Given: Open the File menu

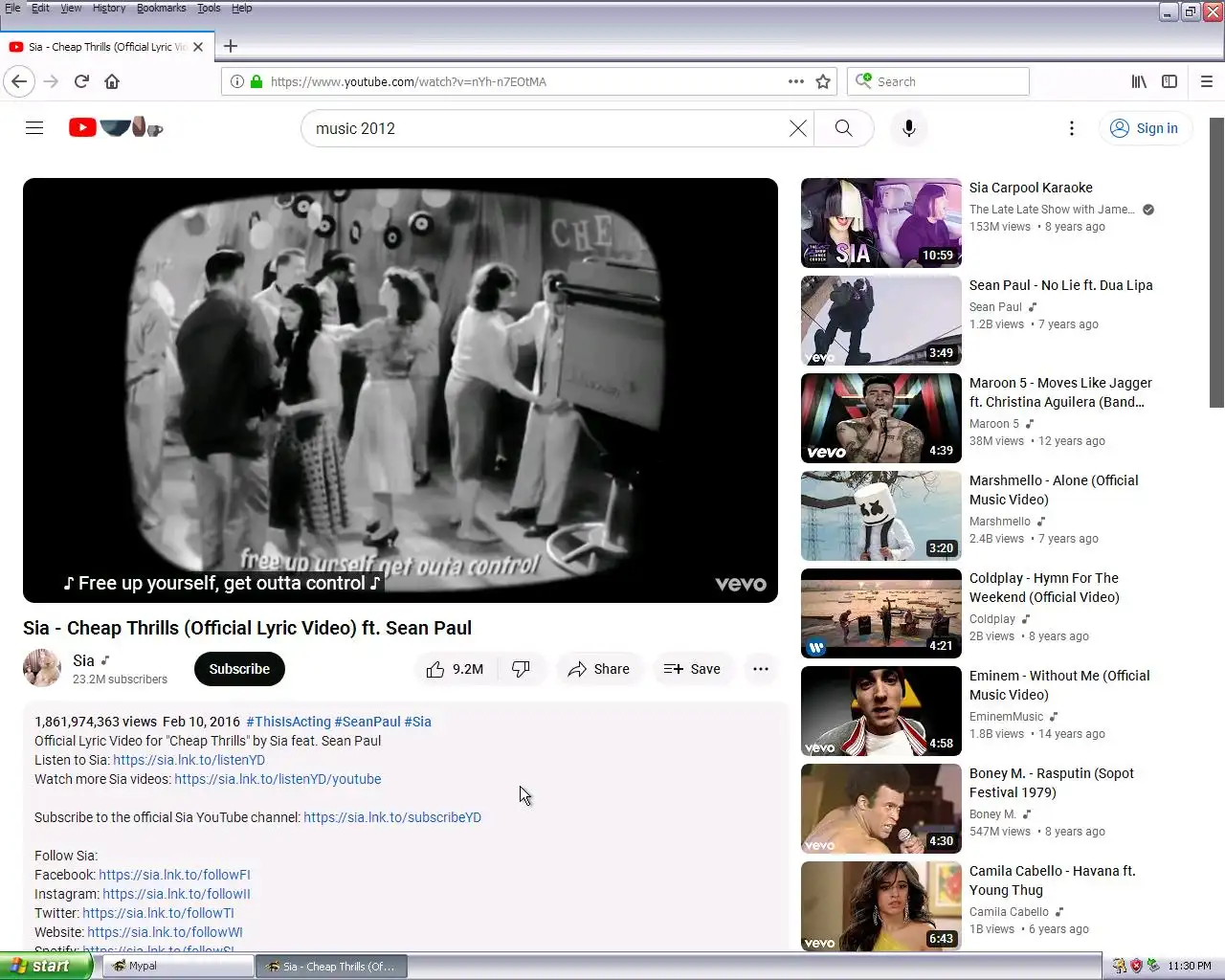Looking at the screenshot, I should click(x=12, y=8).
